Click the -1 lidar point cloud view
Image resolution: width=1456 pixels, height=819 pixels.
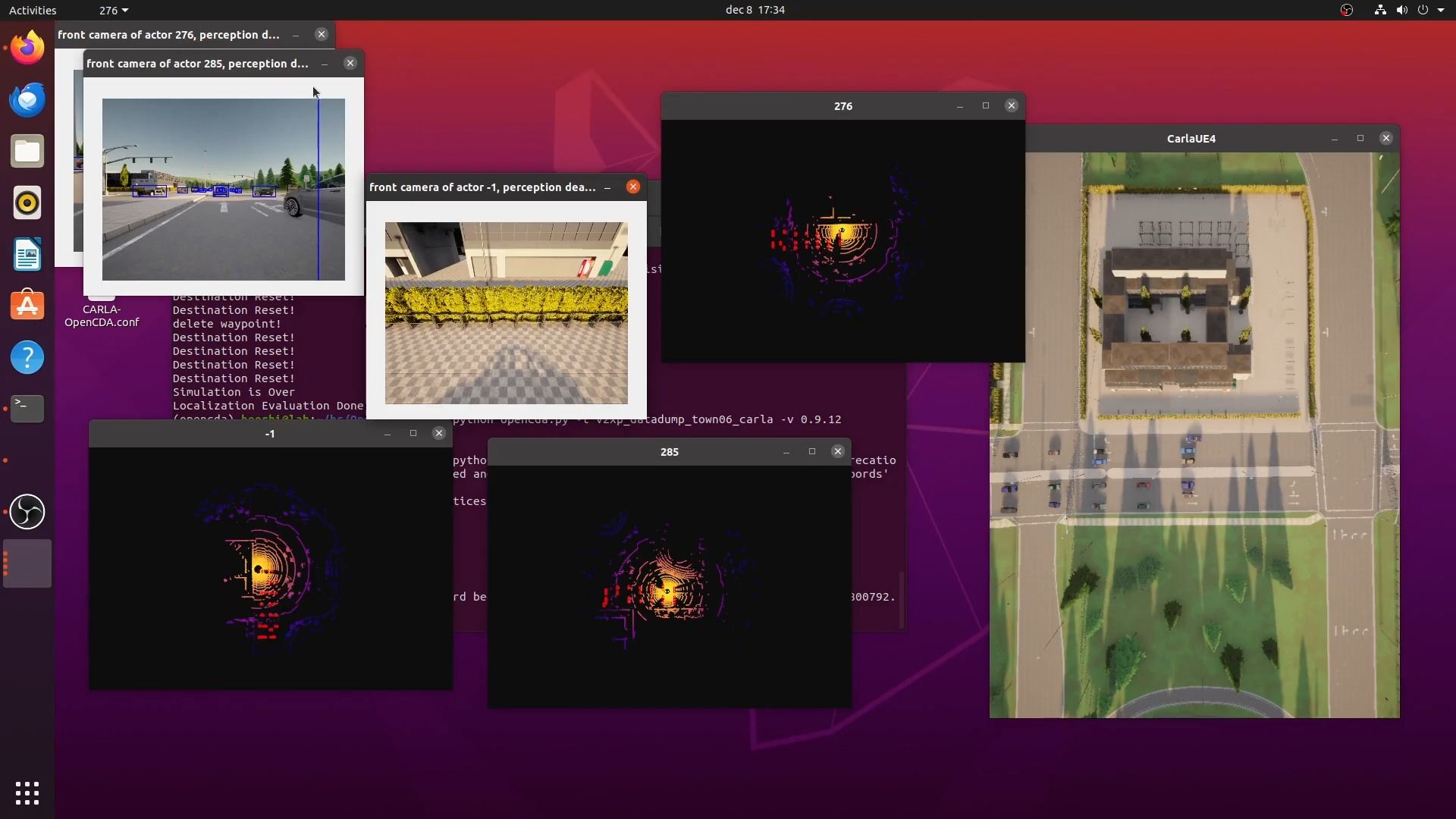[271, 568]
